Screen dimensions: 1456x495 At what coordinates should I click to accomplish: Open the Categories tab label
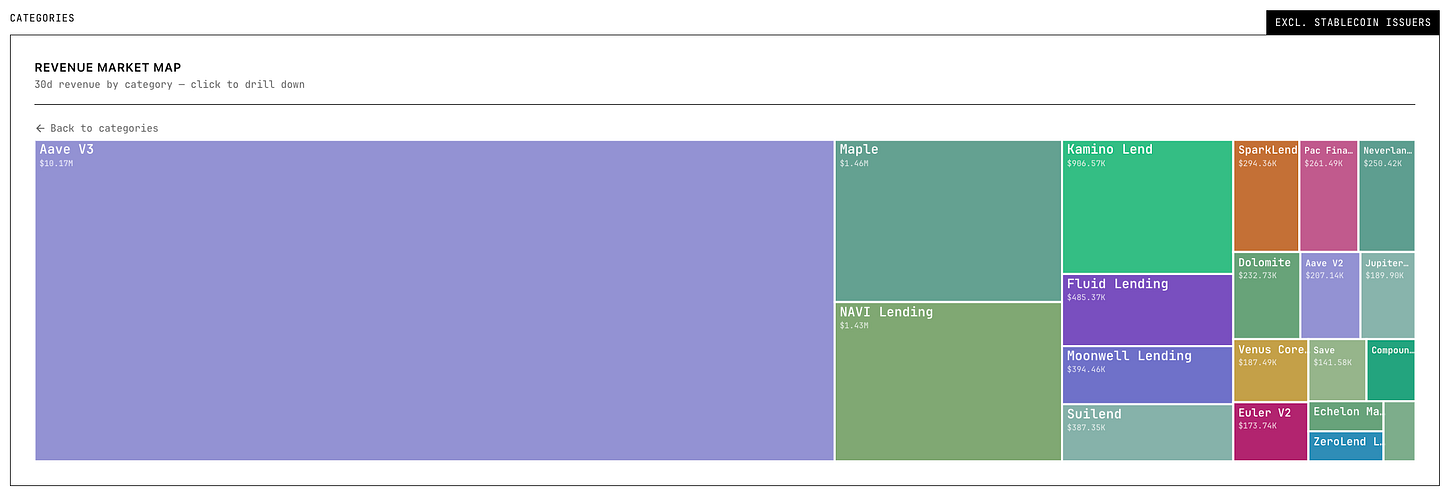point(42,18)
